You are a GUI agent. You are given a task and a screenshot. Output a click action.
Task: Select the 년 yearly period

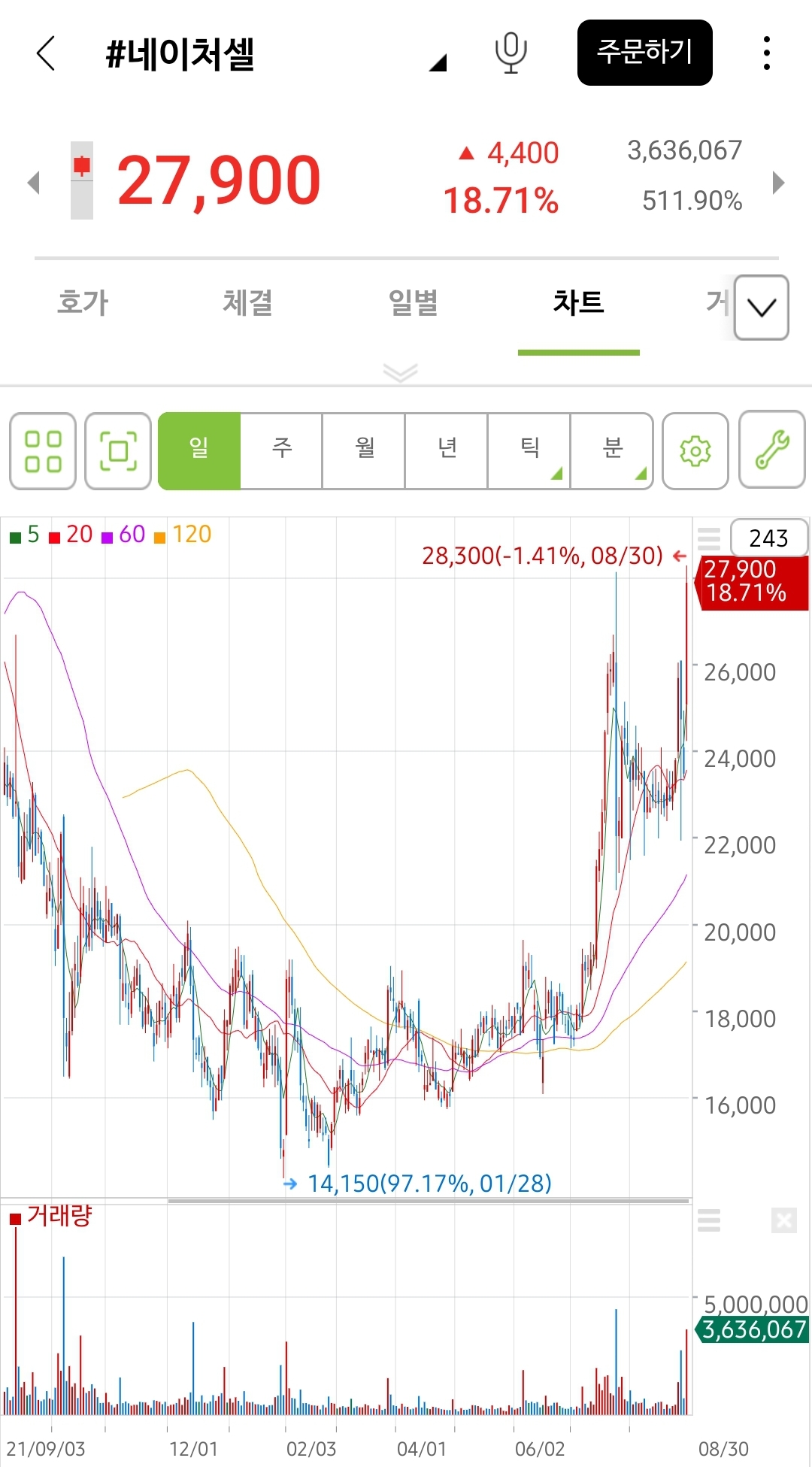[447, 451]
